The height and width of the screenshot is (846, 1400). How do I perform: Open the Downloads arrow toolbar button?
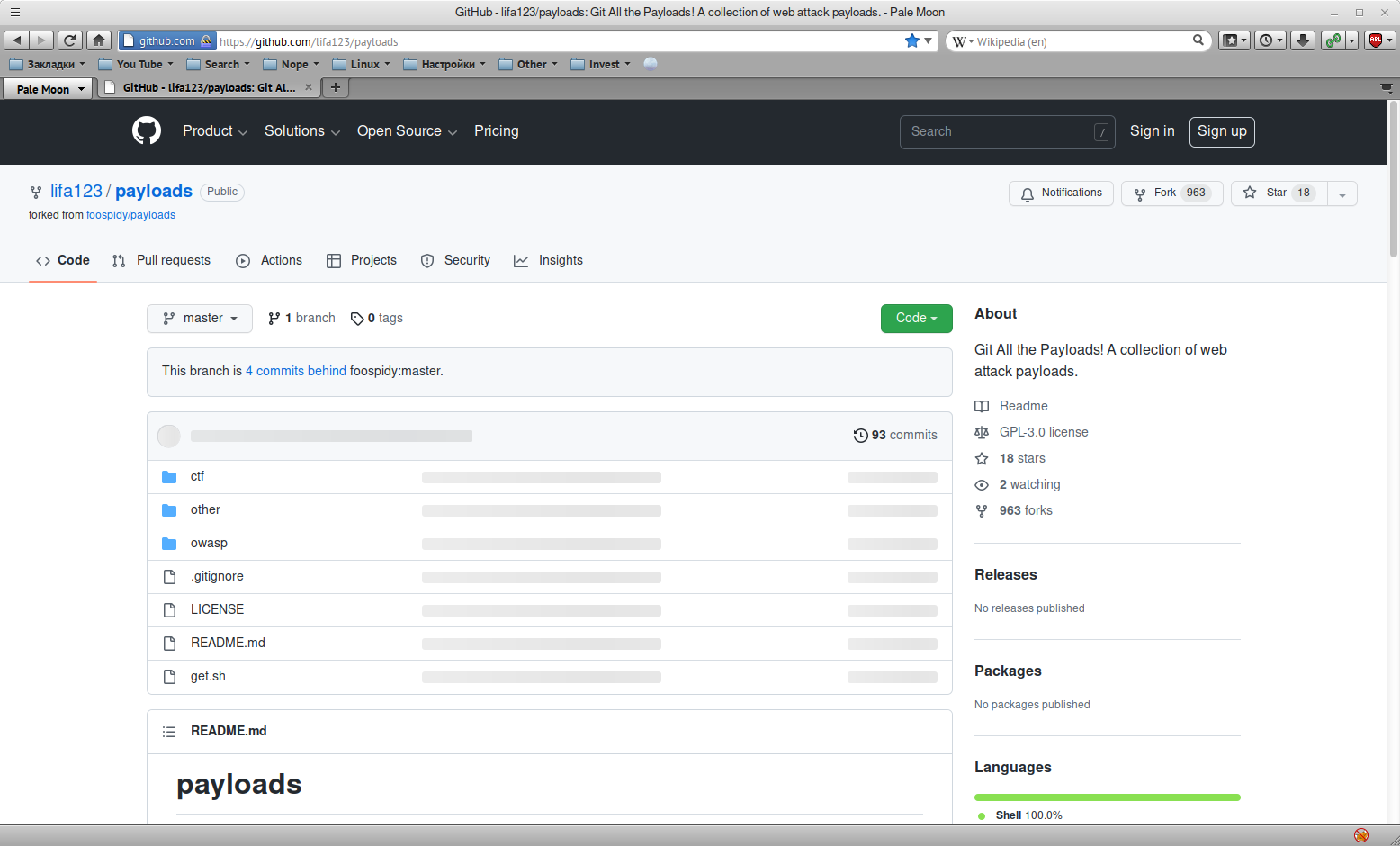[1302, 40]
